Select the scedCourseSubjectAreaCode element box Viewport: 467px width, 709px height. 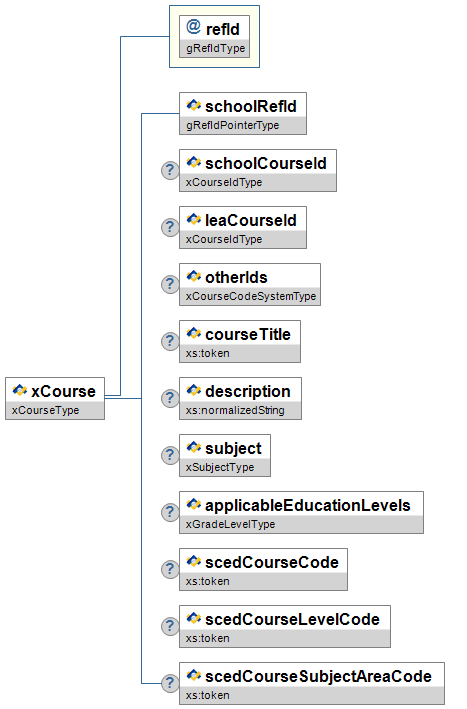[312, 683]
